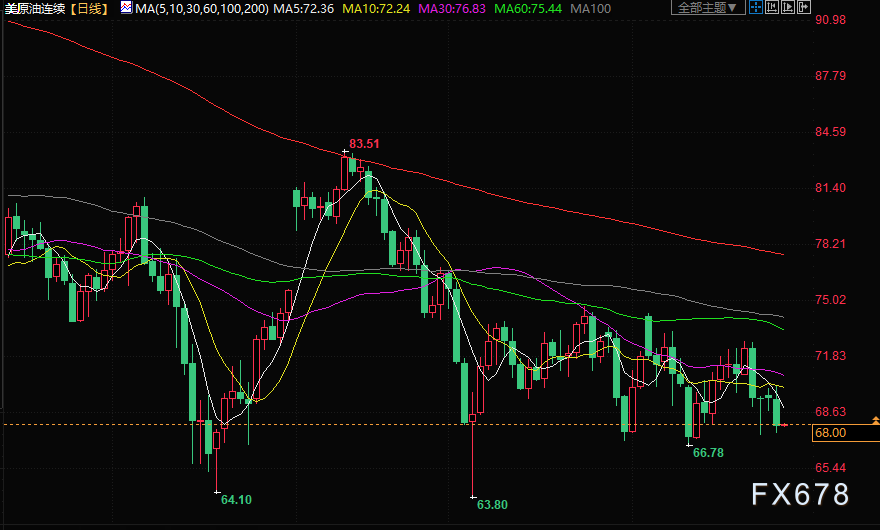Open the 全部主题 theme dropdown
Image resolution: width=880 pixels, height=530 pixels.
coord(708,7)
